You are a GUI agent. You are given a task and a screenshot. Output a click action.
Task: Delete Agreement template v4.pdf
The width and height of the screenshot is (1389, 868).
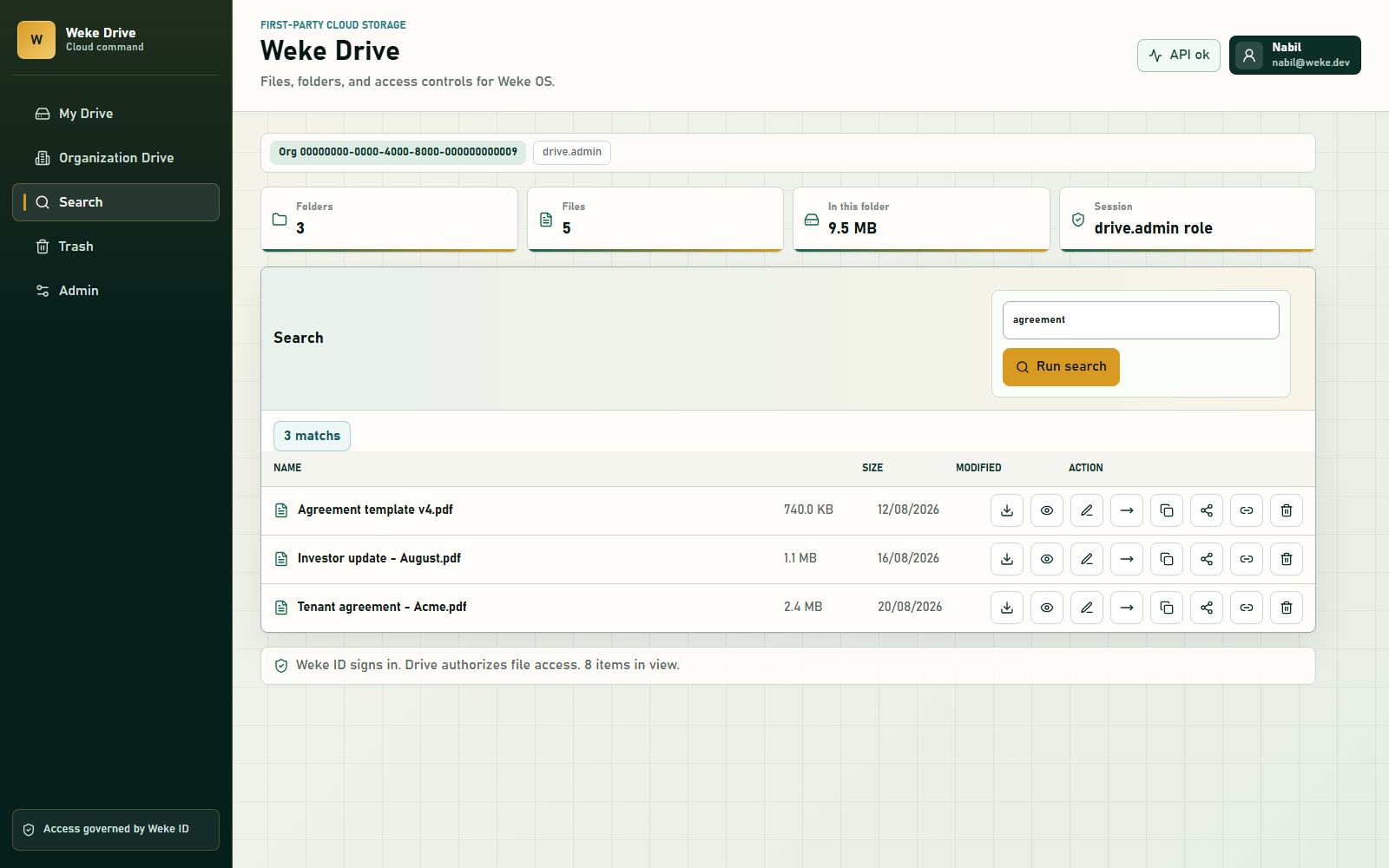[1287, 510]
